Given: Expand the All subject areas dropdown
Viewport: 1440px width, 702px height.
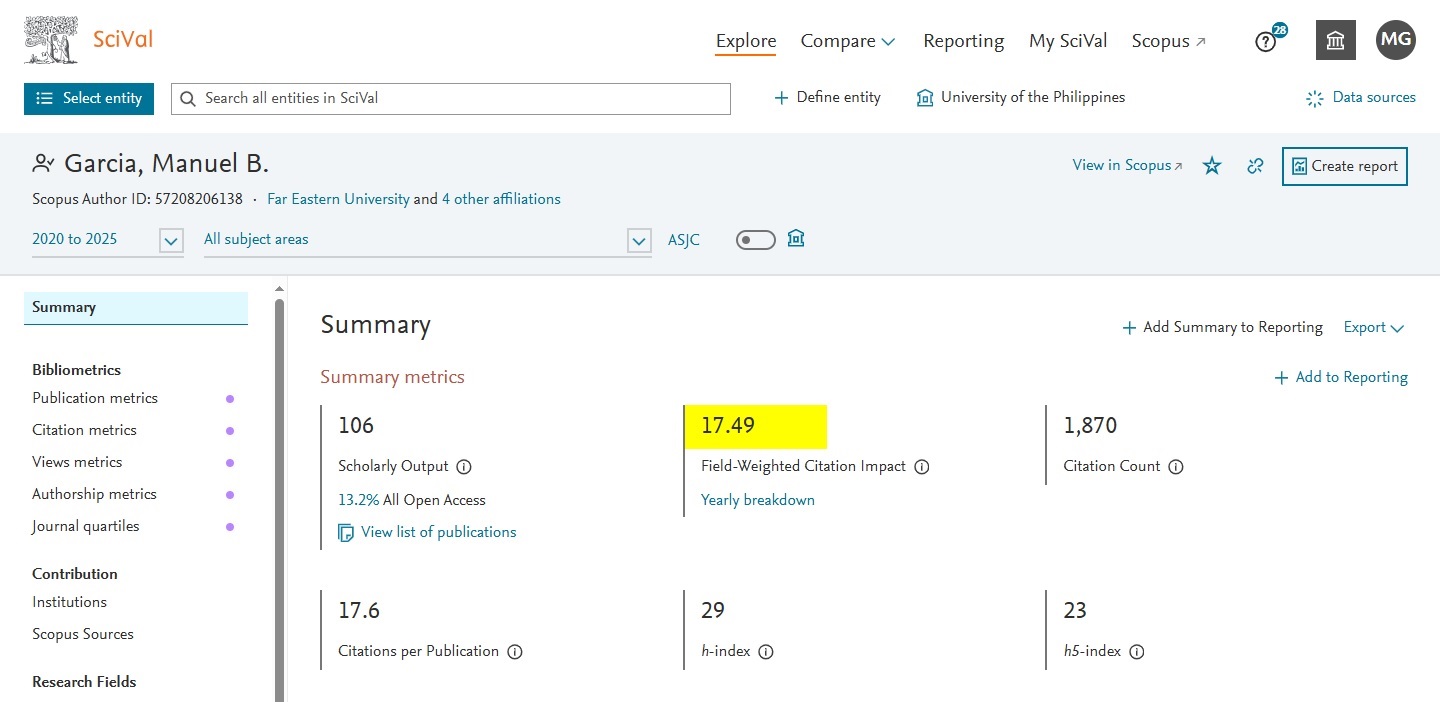Looking at the screenshot, I should [638, 240].
